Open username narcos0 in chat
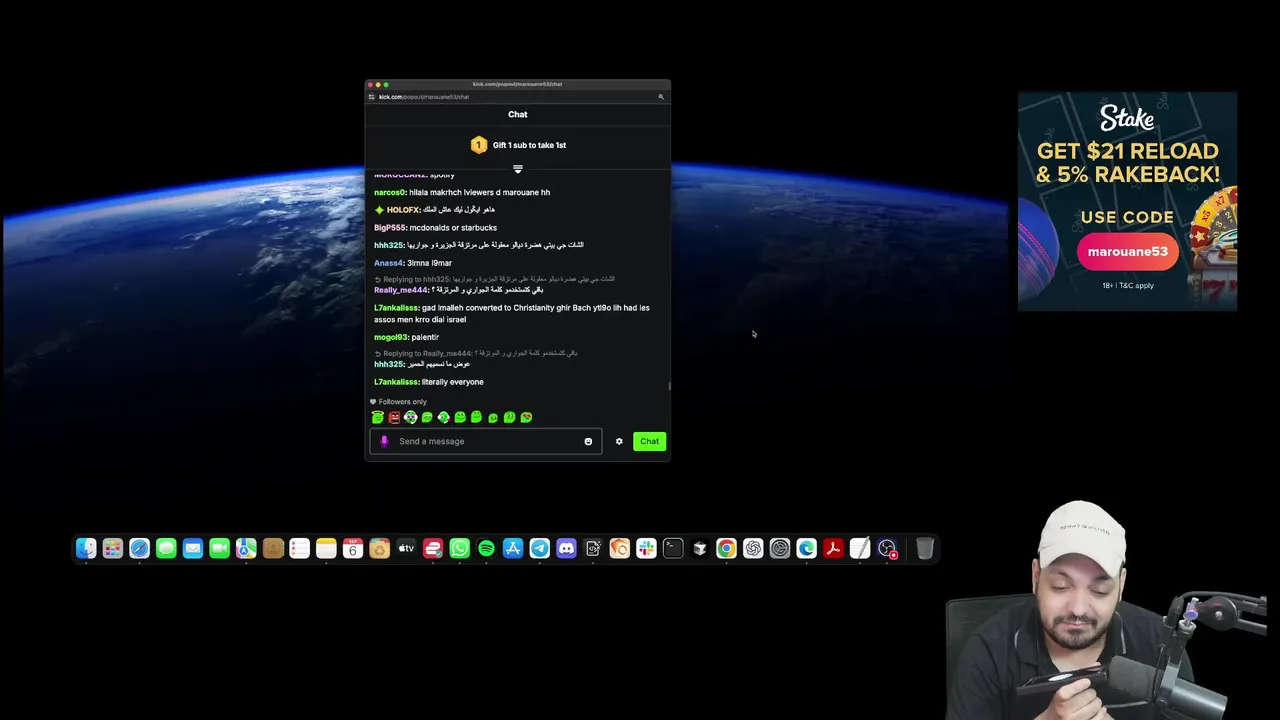Screen dimensions: 1280x720 click(x=390, y=192)
